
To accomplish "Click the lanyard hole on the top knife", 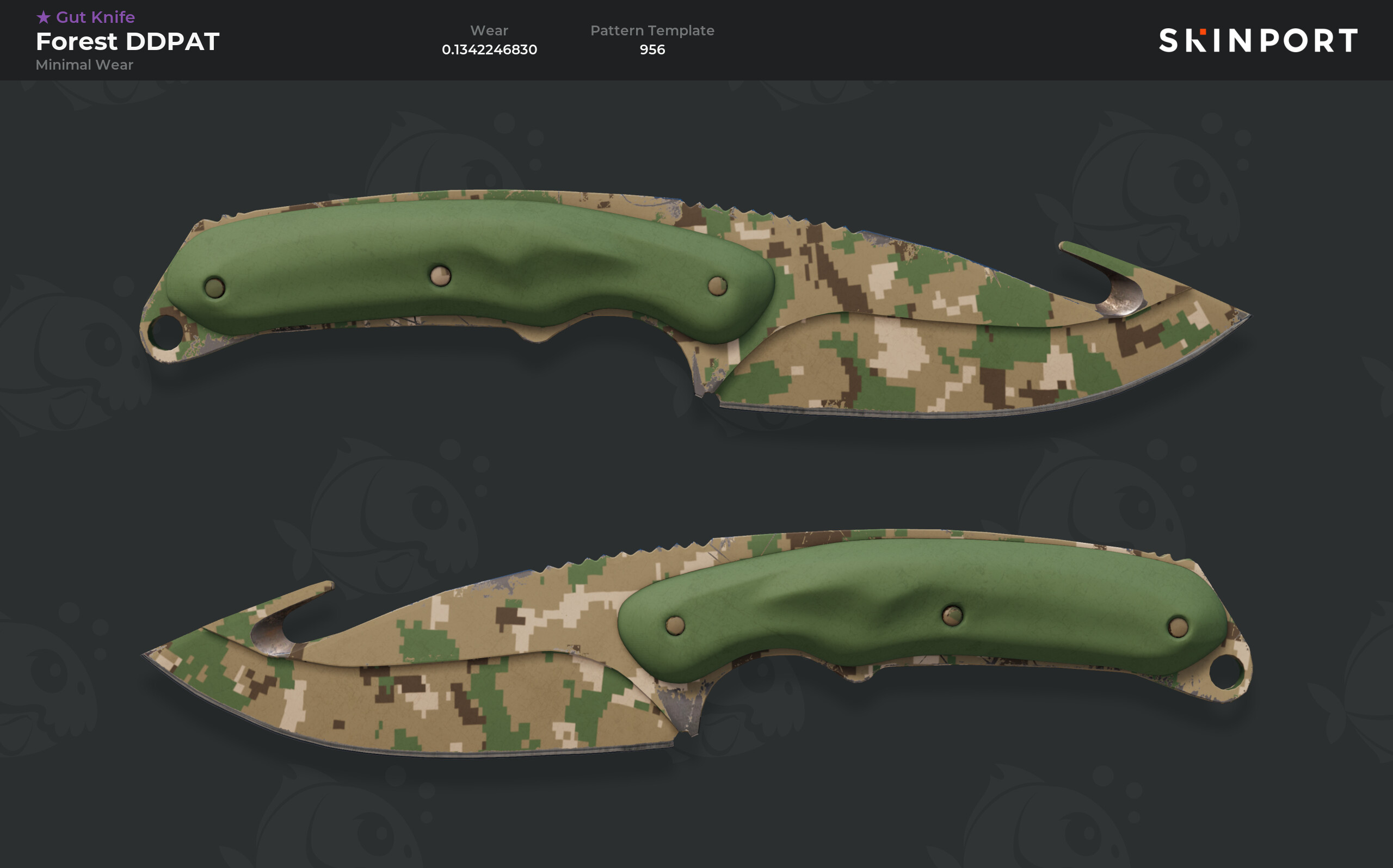I will [164, 332].
